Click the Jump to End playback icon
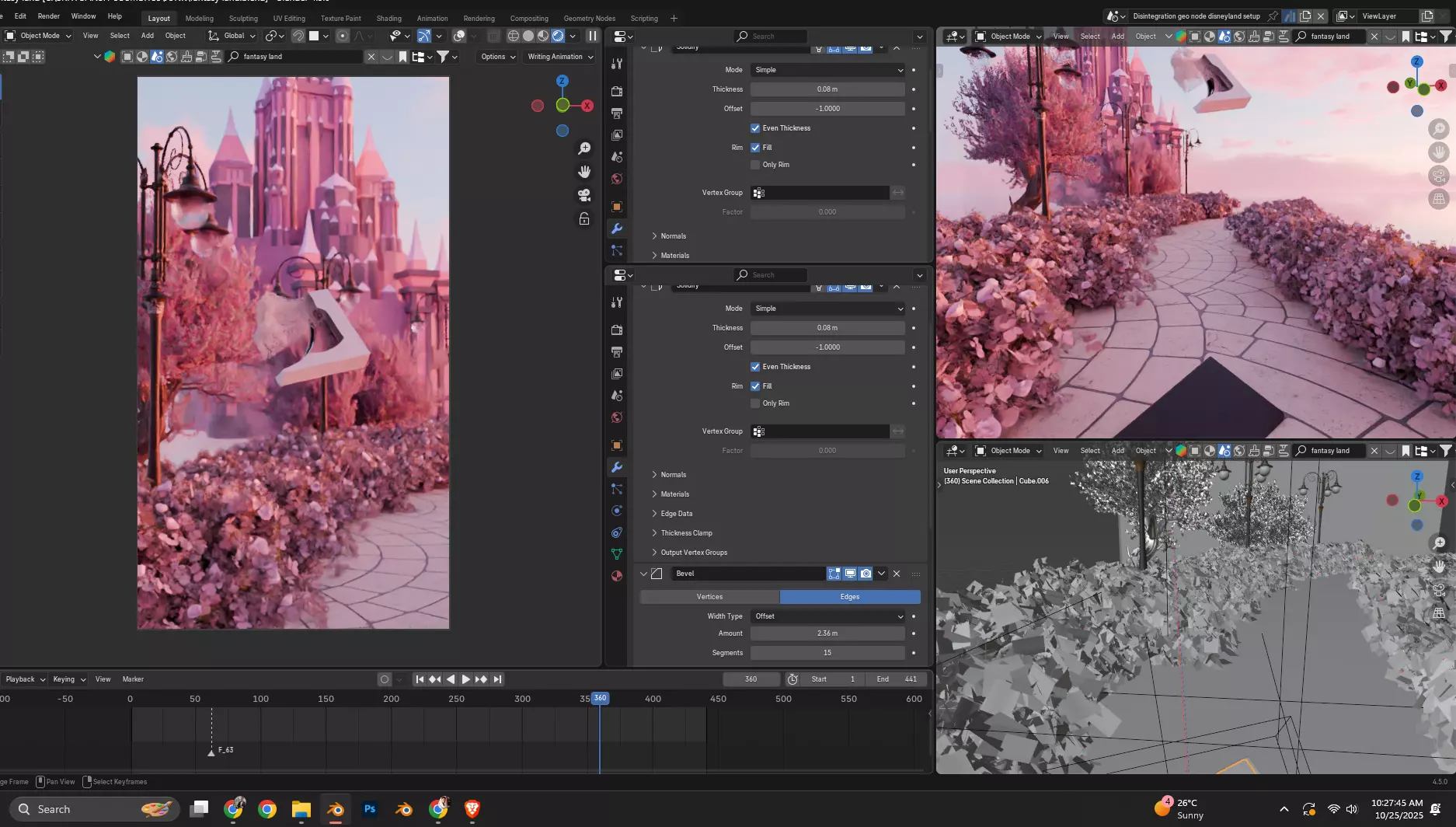 [498, 679]
